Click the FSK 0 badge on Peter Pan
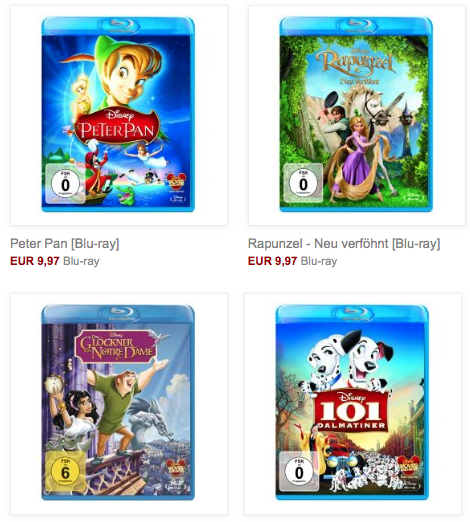470x522 pixels. [x=65, y=184]
